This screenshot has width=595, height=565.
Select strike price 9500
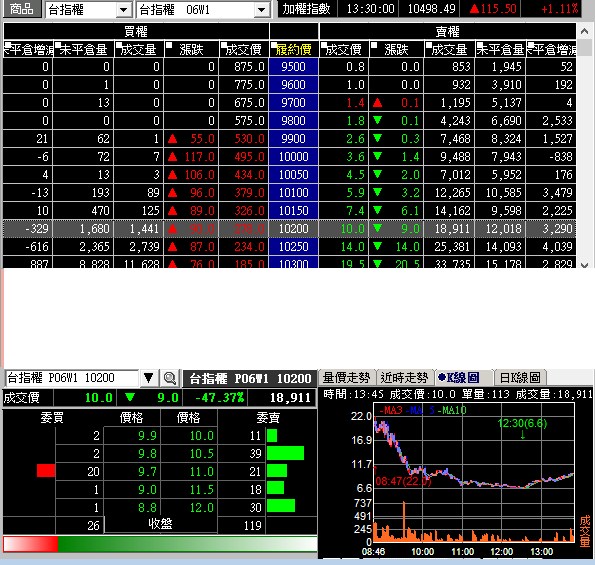pos(293,67)
